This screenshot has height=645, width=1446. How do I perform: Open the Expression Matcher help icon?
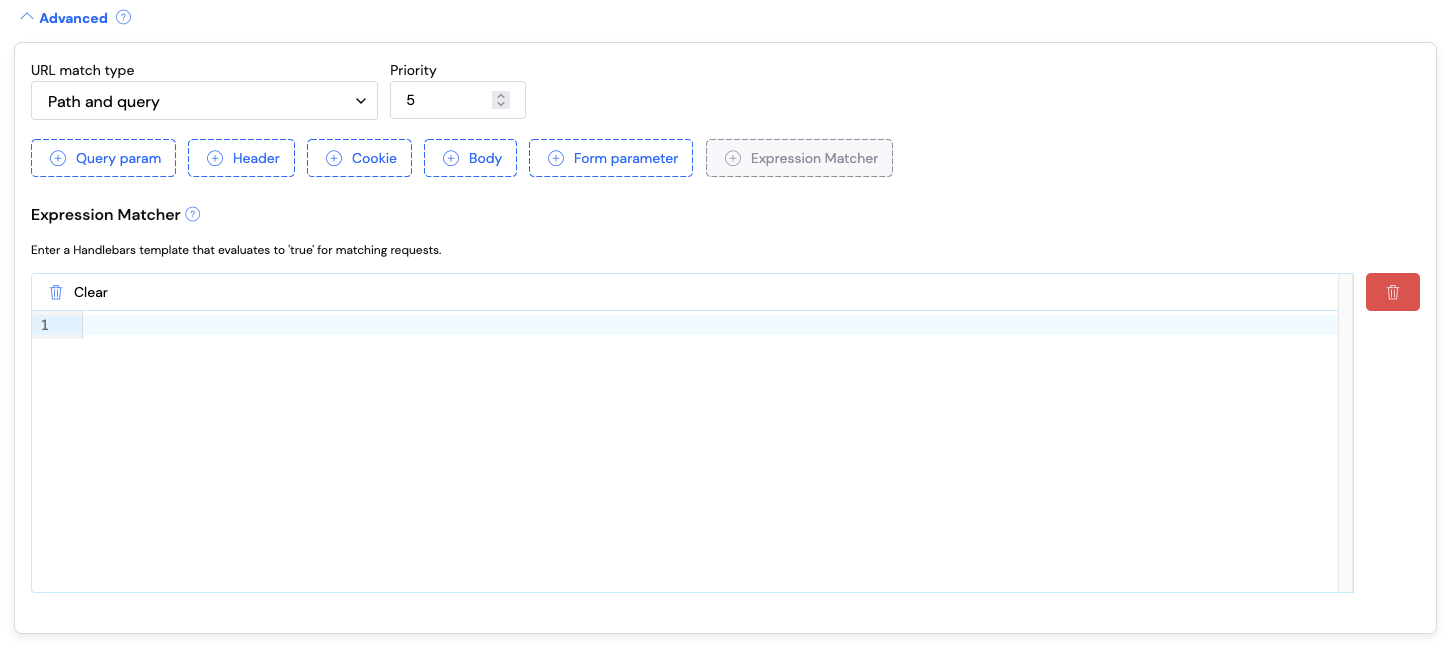(x=192, y=214)
